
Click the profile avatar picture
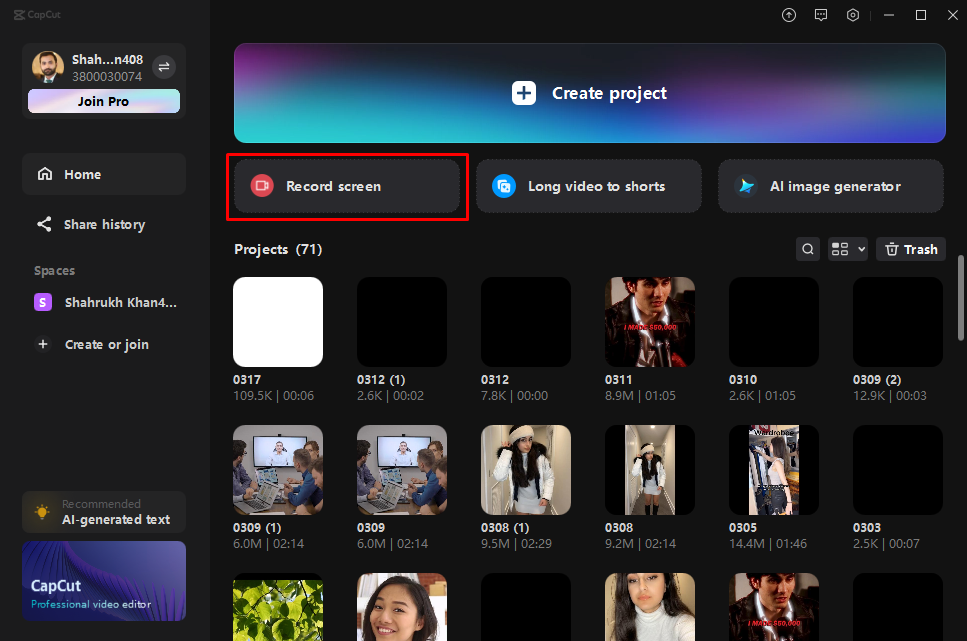(x=47, y=67)
